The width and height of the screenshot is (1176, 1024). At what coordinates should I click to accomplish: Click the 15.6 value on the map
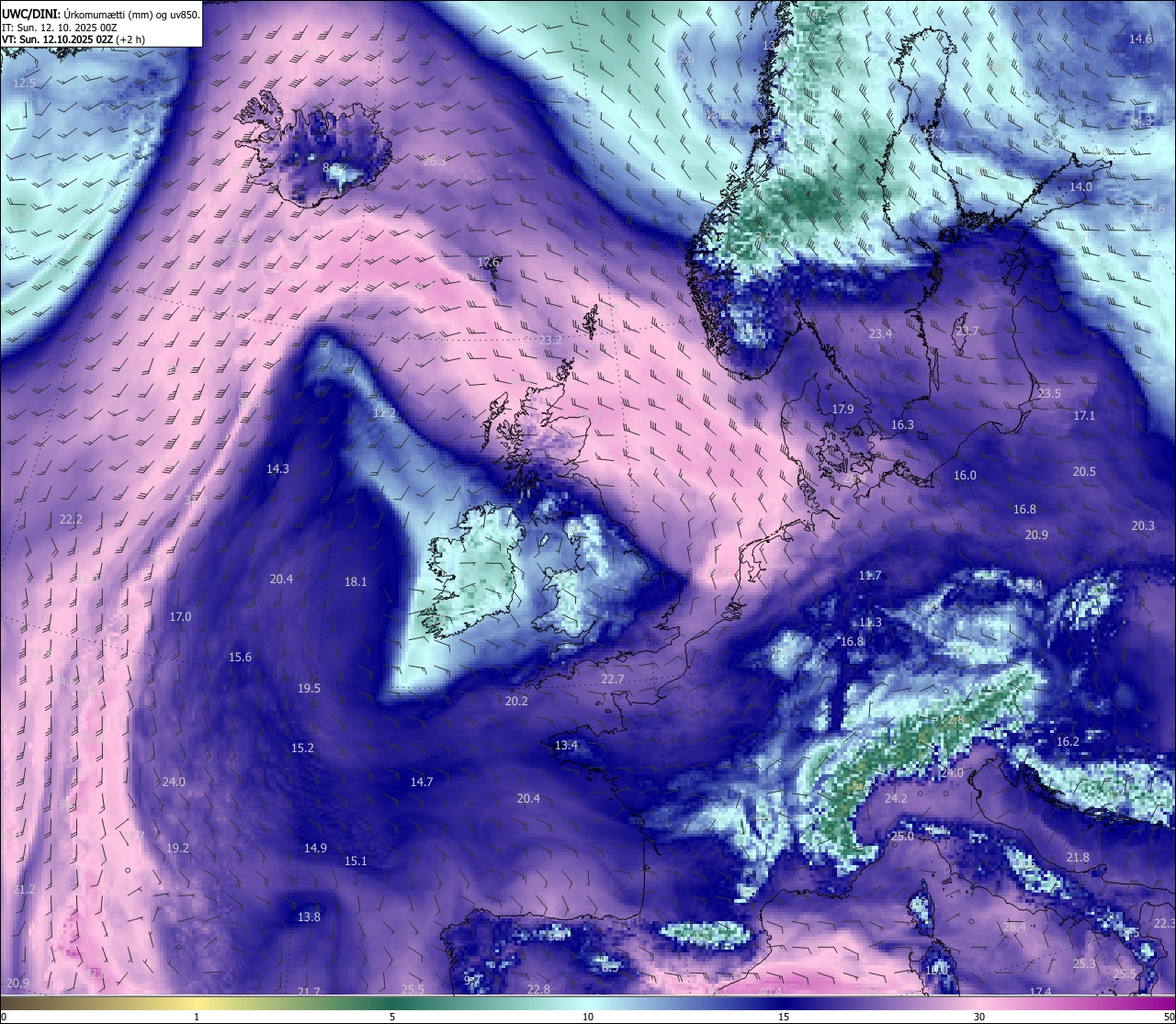coord(240,657)
